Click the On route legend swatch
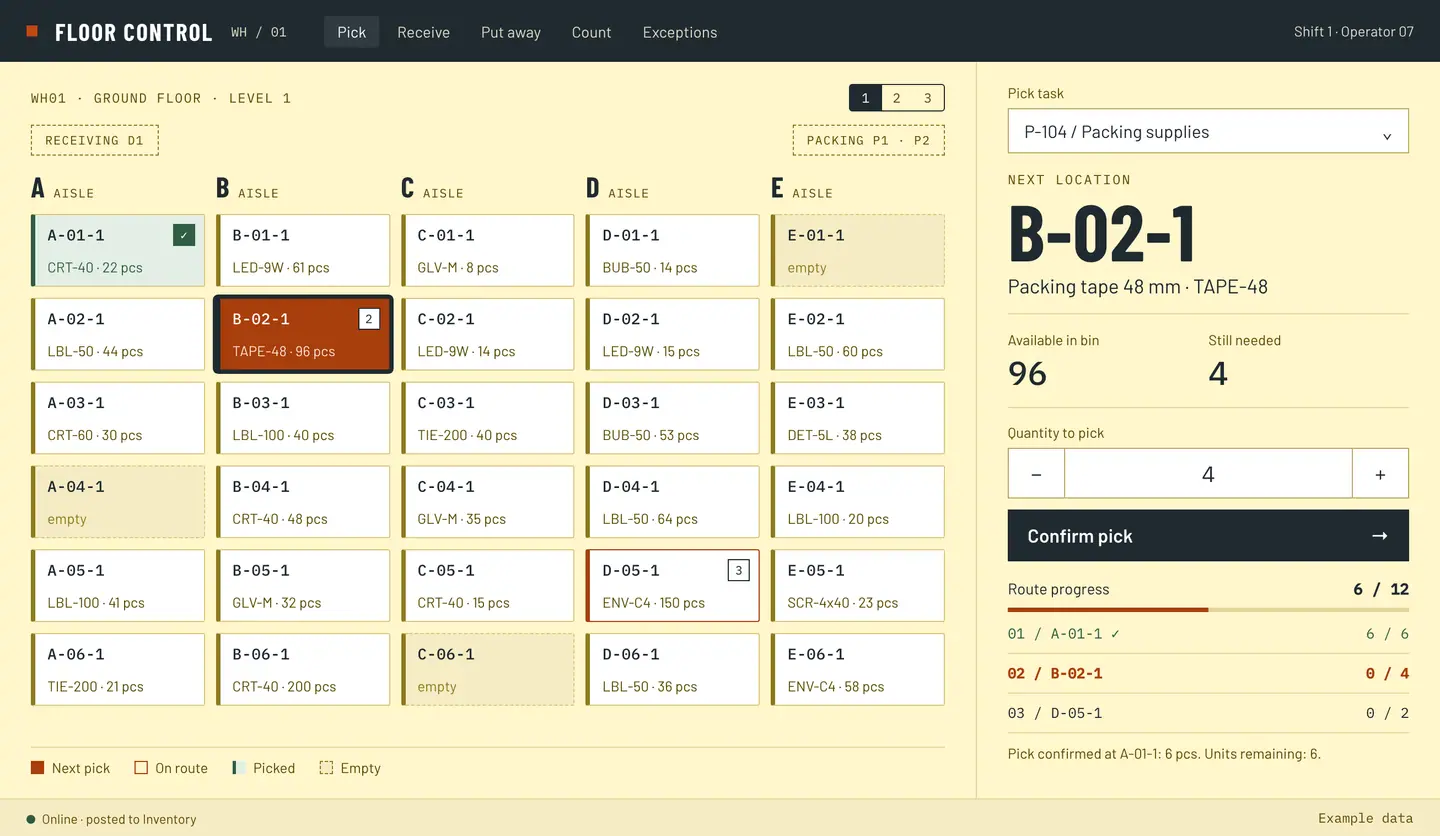 click(x=141, y=768)
